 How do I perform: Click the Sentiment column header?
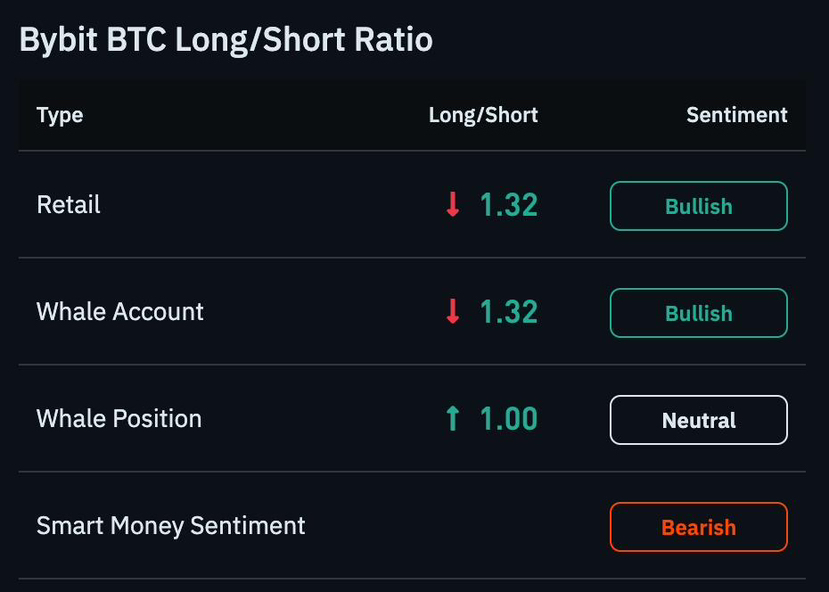[737, 115]
